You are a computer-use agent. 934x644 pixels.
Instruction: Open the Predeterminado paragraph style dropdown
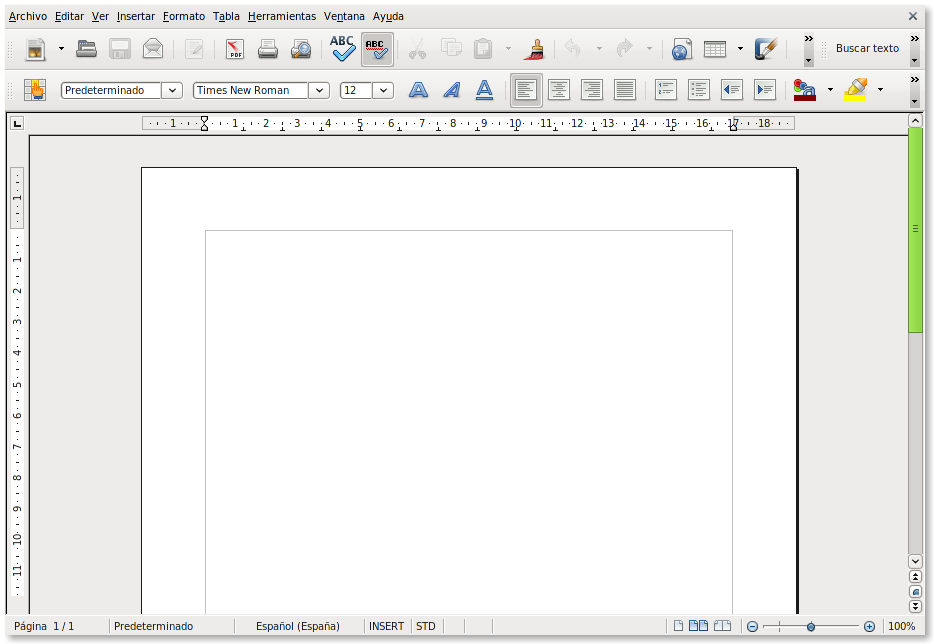[172, 91]
